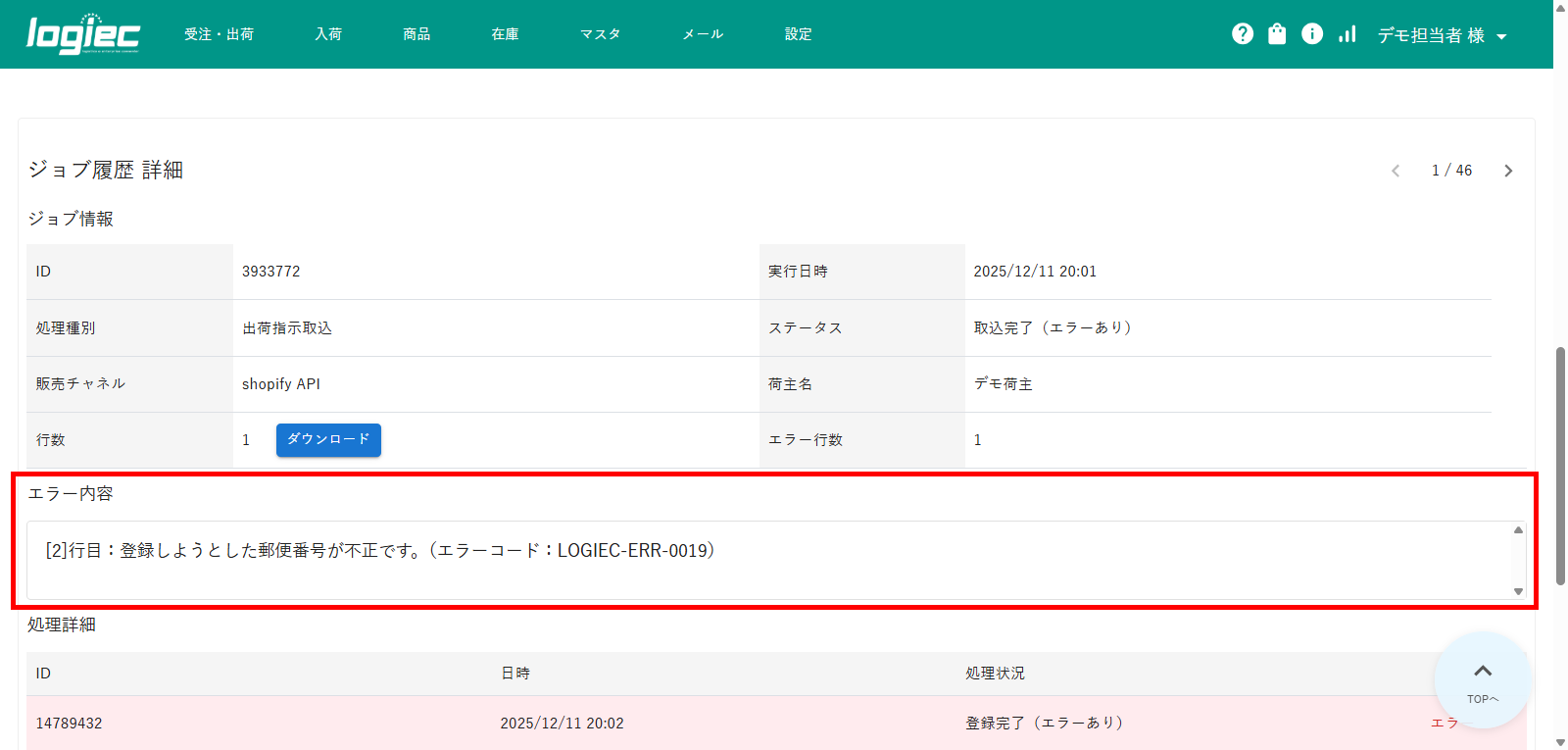Image resolution: width=1568 pixels, height=750 pixels.
Task: Open the 入荷 menu
Action: (x=328, y=34)
